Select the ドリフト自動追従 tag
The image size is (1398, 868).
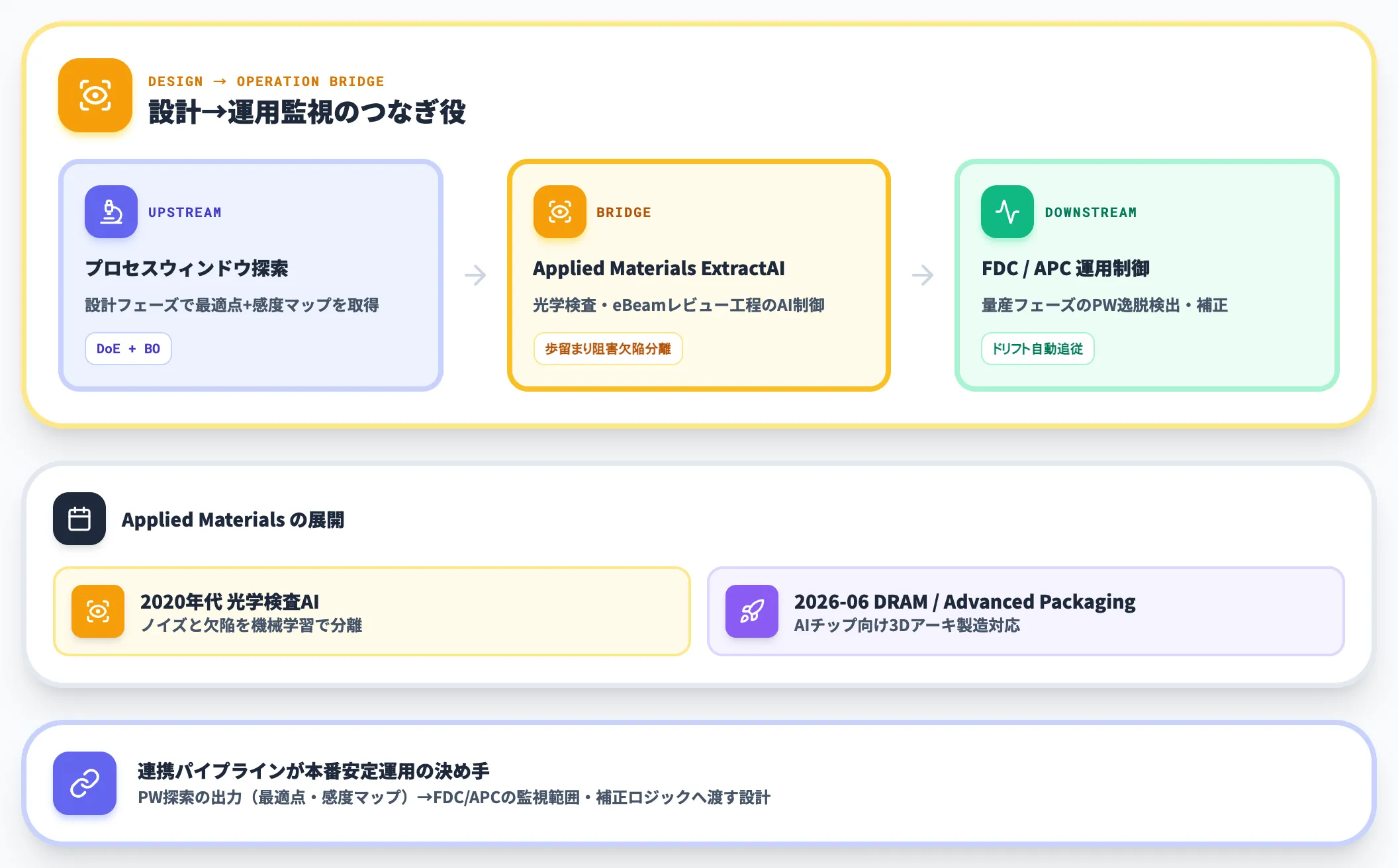point(1037,349)
